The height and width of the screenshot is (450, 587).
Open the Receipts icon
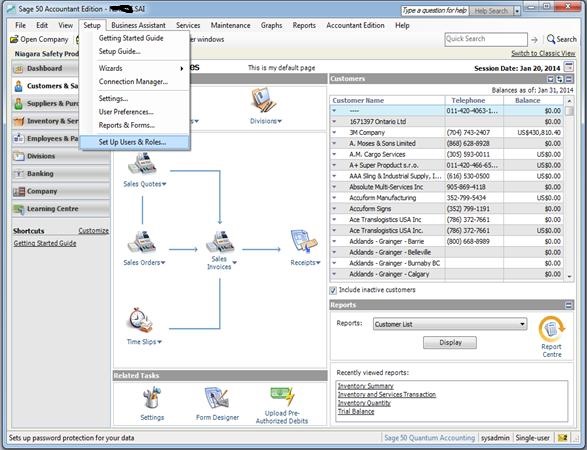(x=304, y=241)
